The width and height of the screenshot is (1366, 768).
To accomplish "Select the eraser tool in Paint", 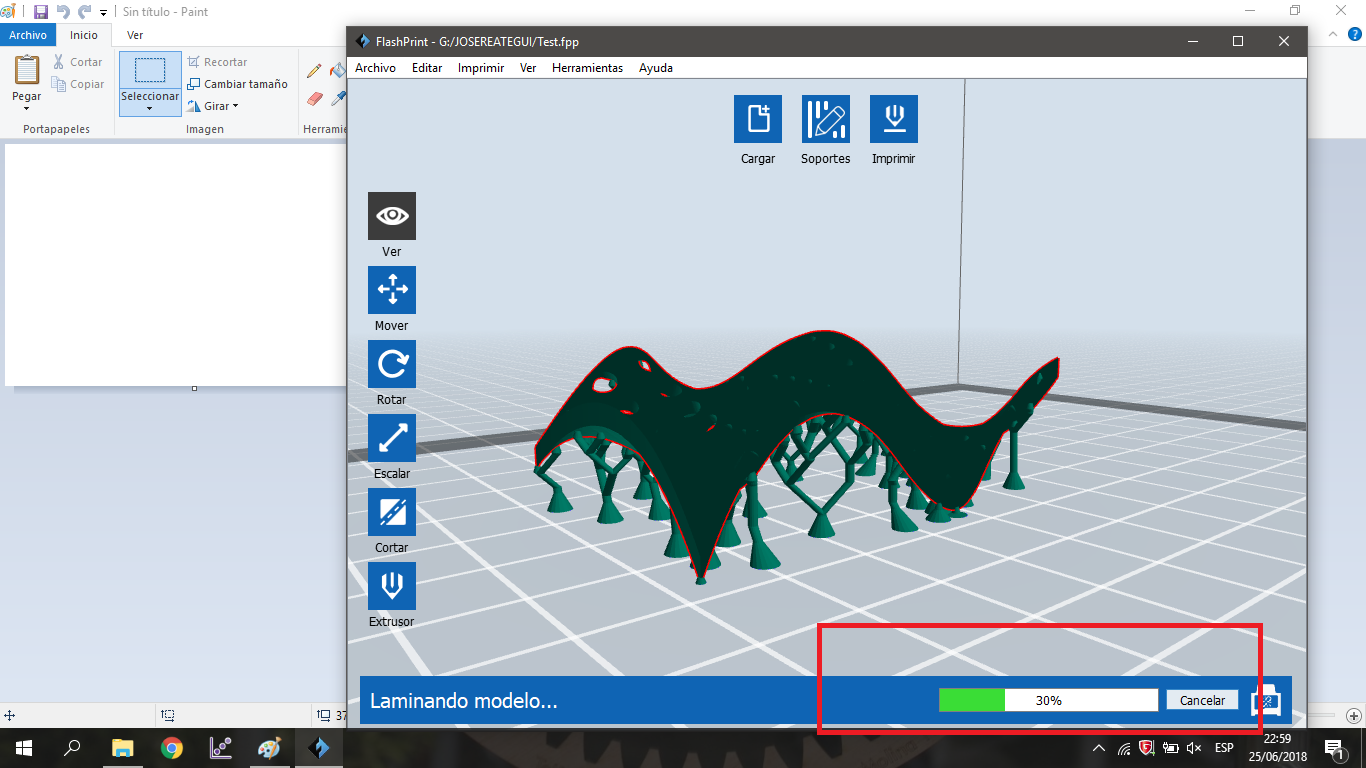I will click(x=315, y=99).
